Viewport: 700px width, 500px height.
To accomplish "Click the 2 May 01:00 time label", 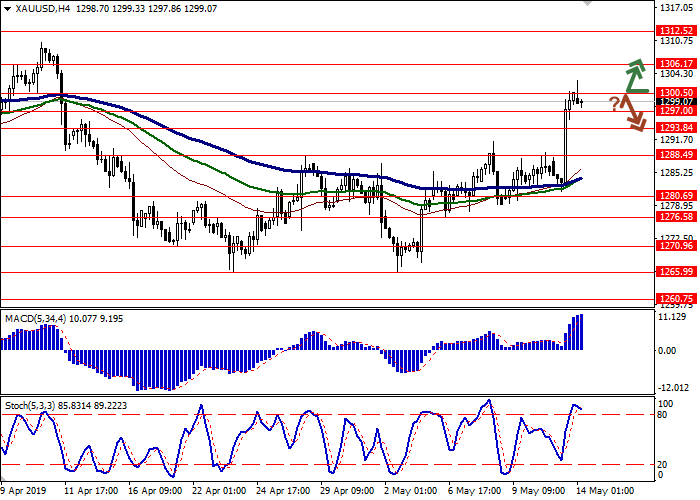I will click(x=408, y=492).
